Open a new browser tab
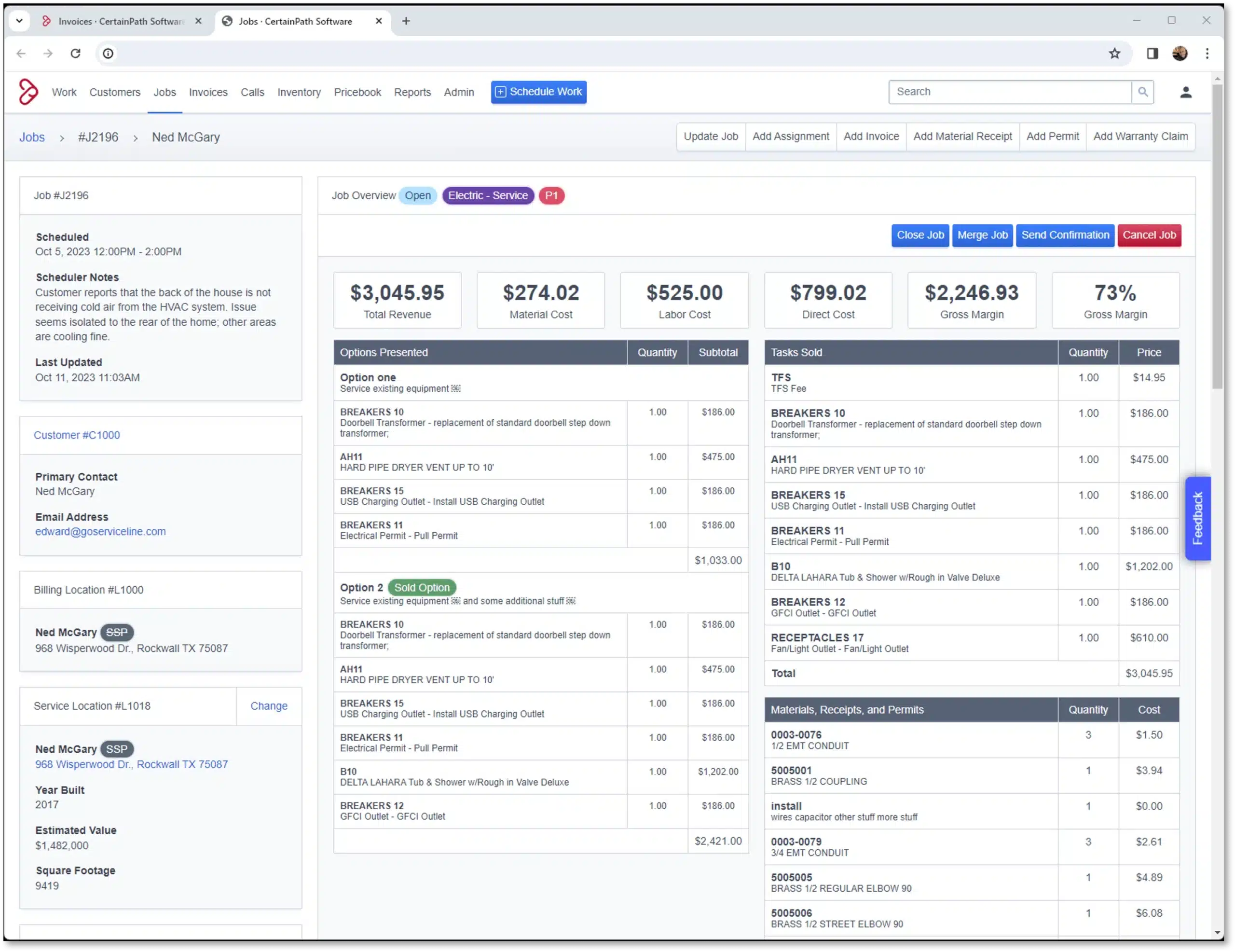The width and height of the screenshot is (1235, 952). [x=406, y=21]
